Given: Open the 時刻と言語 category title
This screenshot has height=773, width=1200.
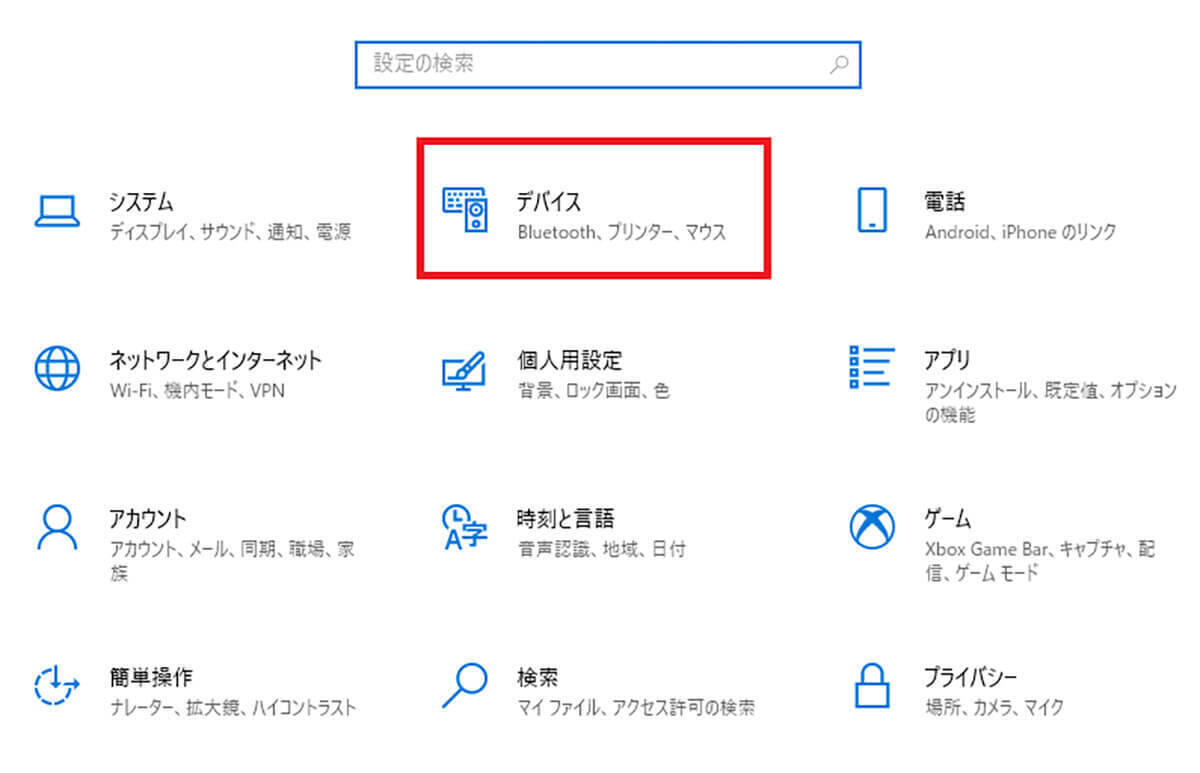Looking at the screenshot, I should [565, 518].
